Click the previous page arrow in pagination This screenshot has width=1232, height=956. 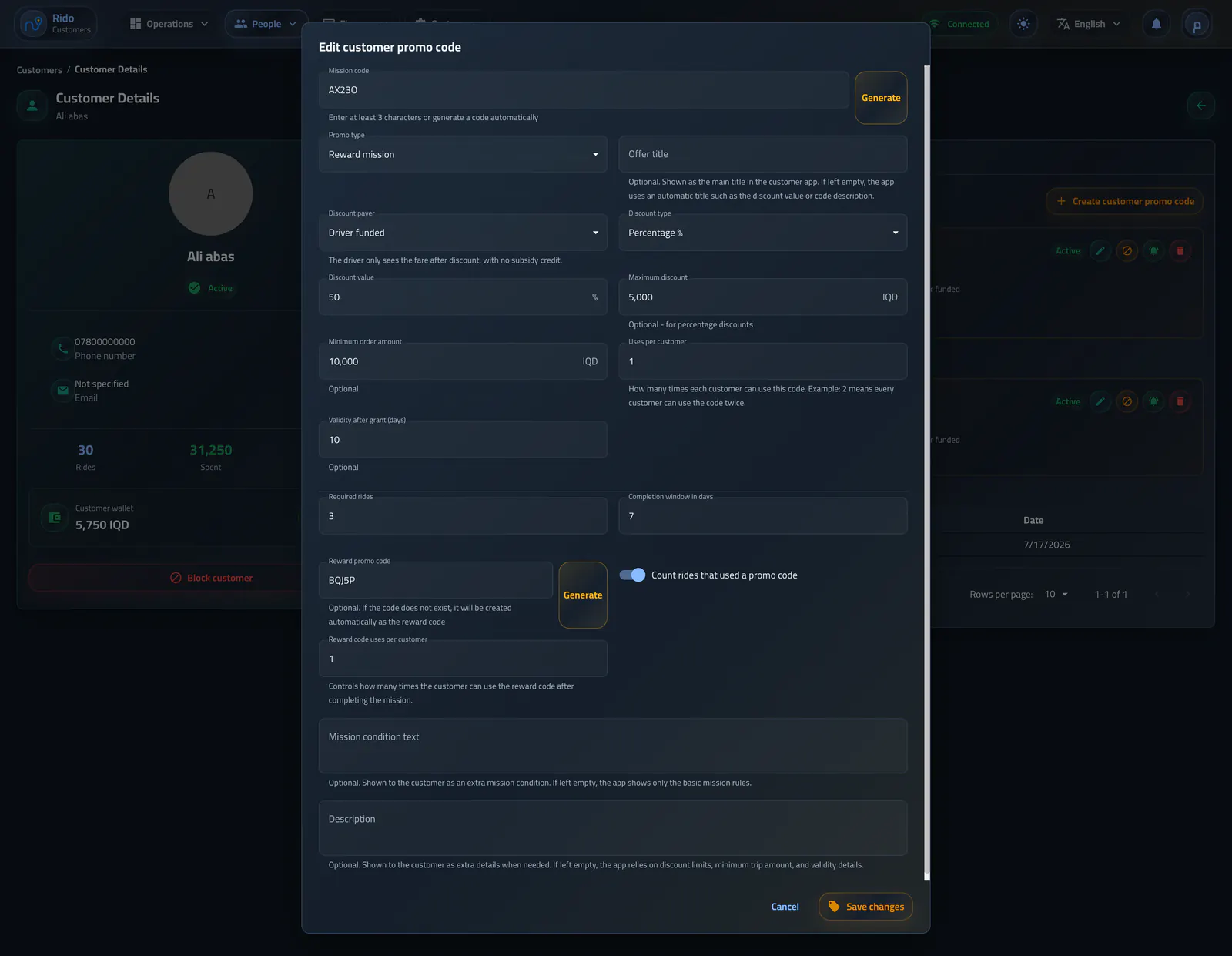pos(1156,594)
